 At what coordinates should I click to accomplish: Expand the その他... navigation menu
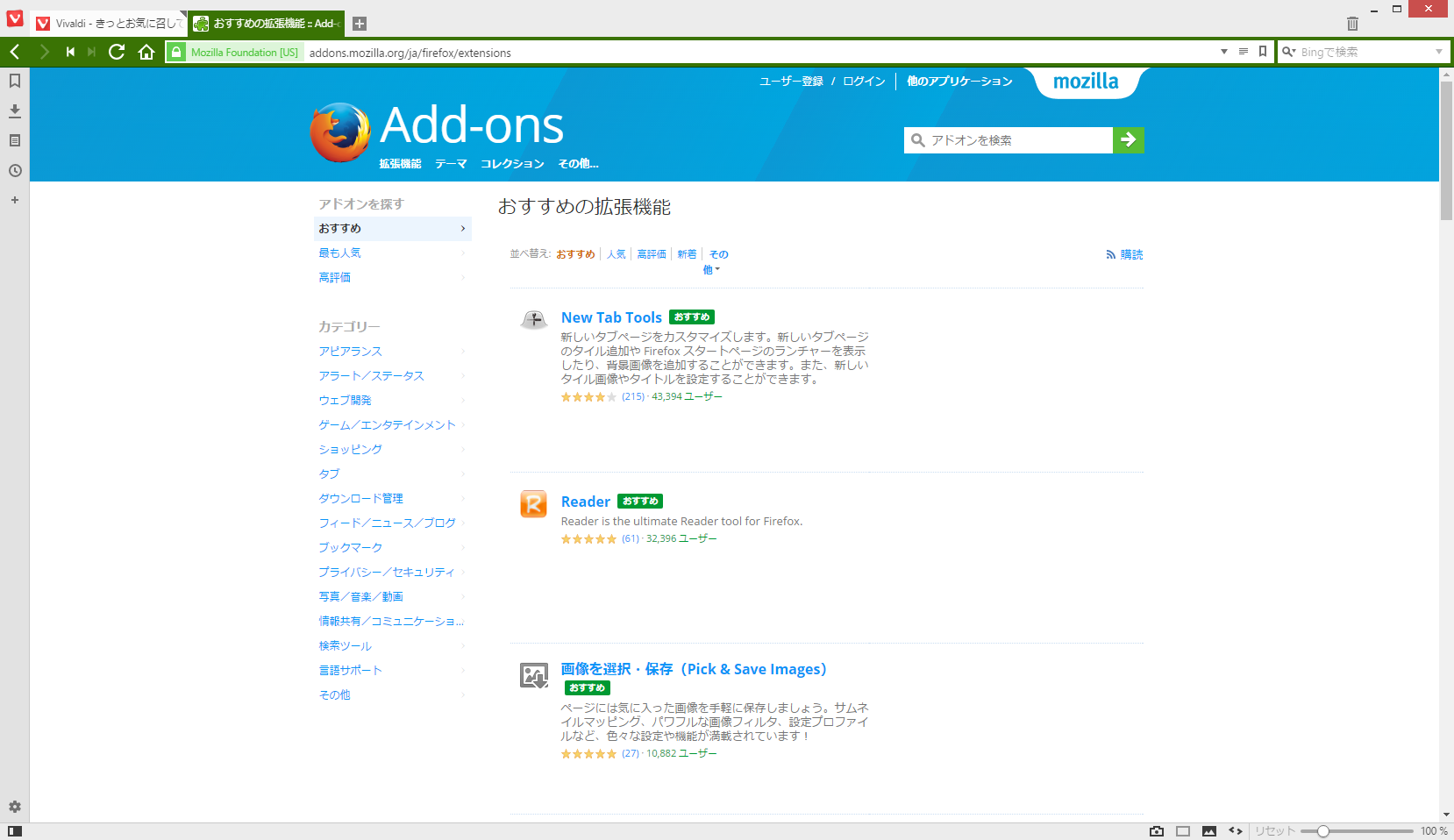tap(578, 164)
